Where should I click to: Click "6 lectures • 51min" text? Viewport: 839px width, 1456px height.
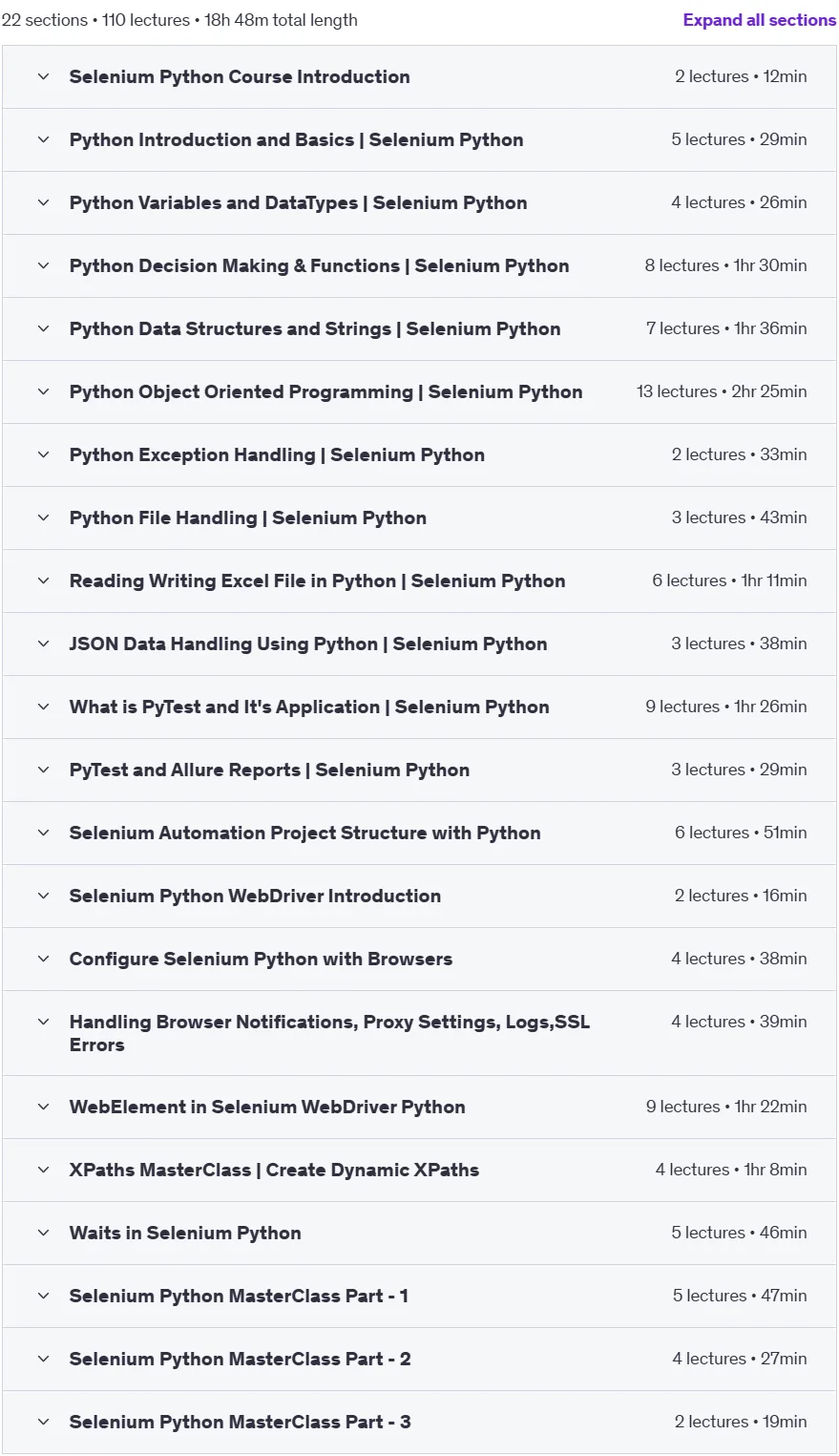click(741, 833)
